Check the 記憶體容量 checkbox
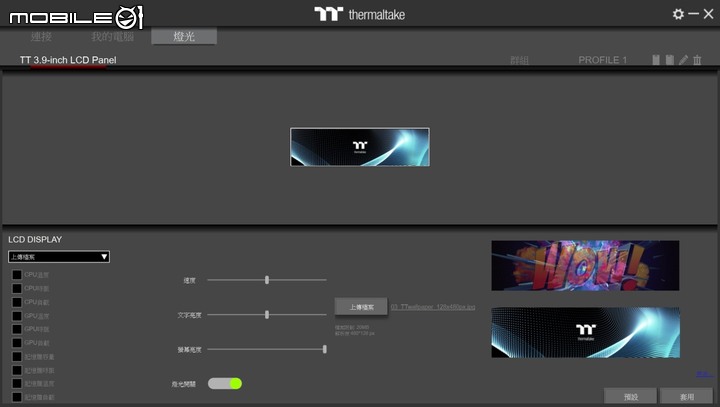 coord(17,356)
